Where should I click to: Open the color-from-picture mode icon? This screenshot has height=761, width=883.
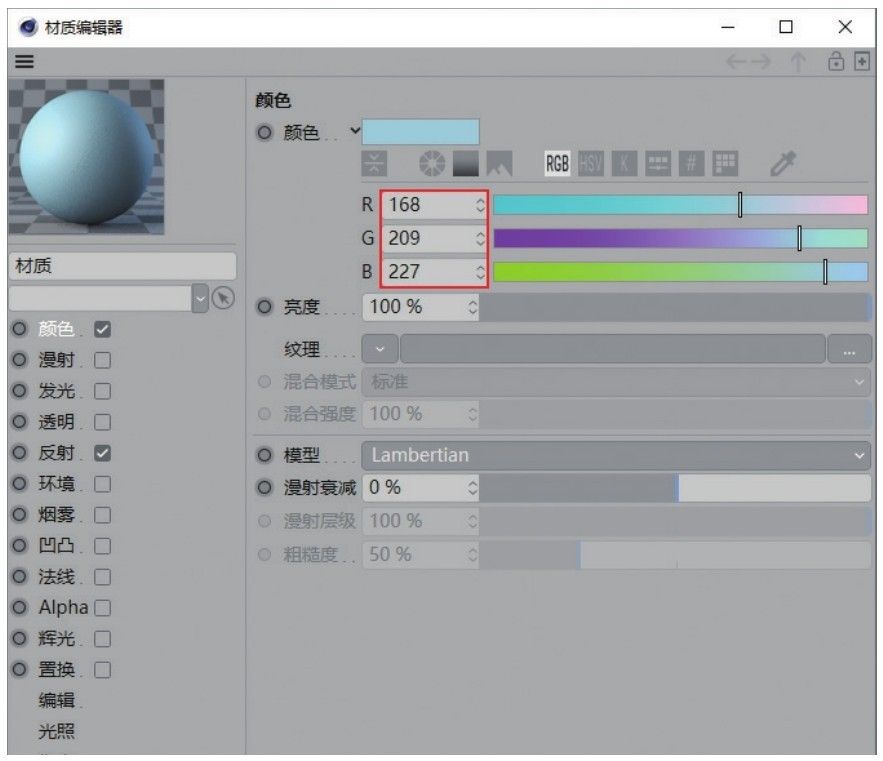(x=499, y=164)
